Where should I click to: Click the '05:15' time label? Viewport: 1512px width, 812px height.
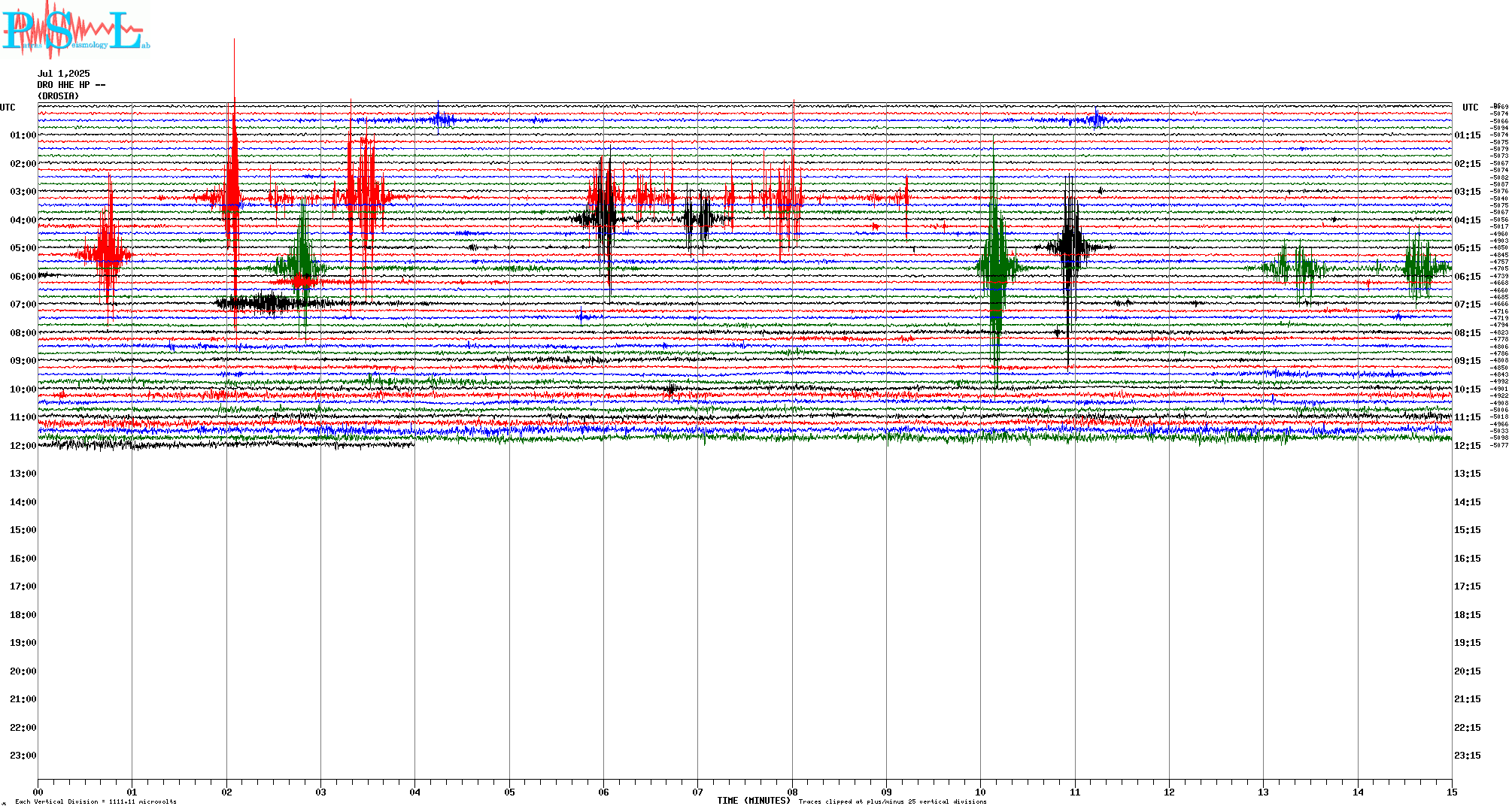coord(1468,248)
